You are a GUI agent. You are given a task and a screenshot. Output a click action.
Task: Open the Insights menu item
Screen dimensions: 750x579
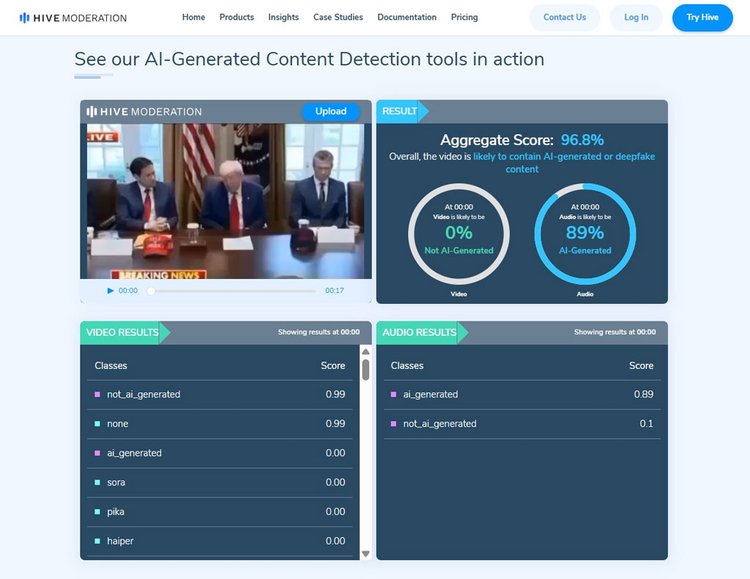pyautogui.click(x=283, y=17)
